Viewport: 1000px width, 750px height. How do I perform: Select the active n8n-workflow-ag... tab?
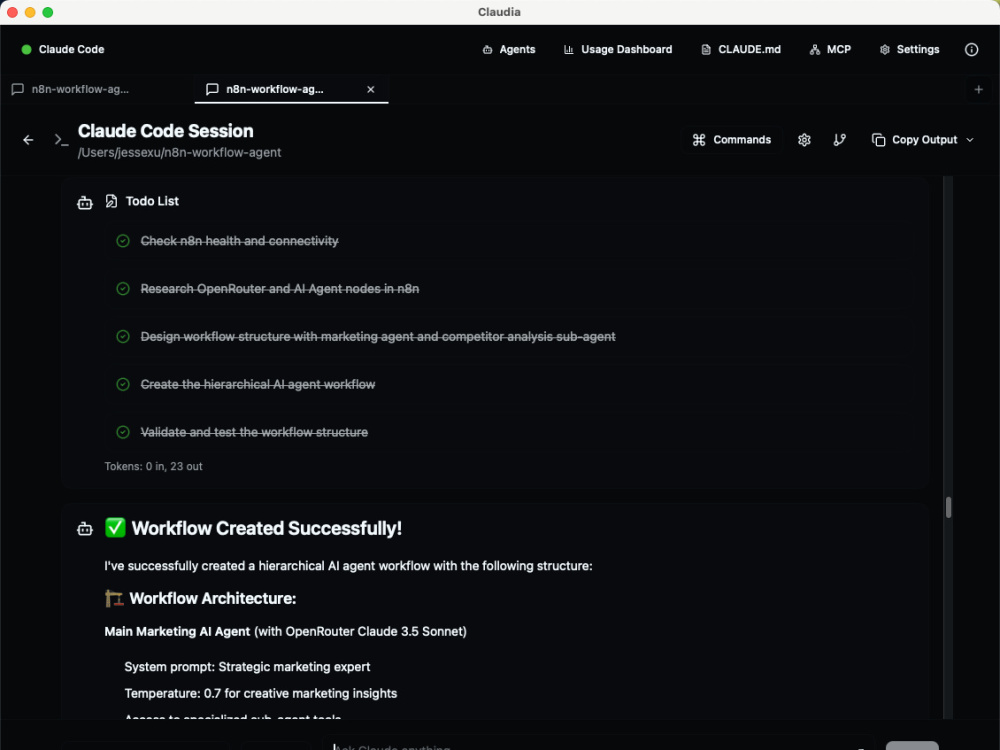click(291, 89)
